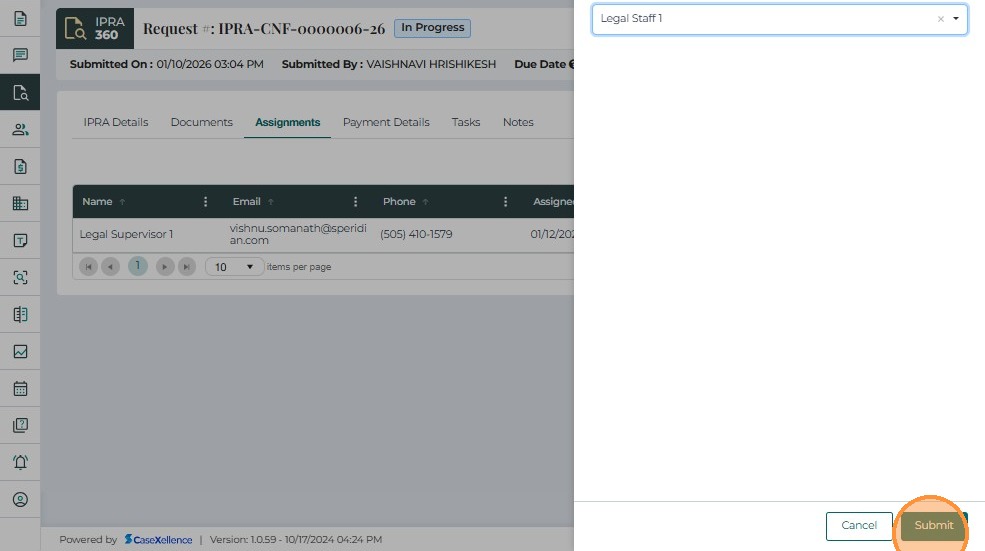Open the calendar sidebar icon
The width and height of the screenshot is (985, 551).
click(x=20, y=388)
